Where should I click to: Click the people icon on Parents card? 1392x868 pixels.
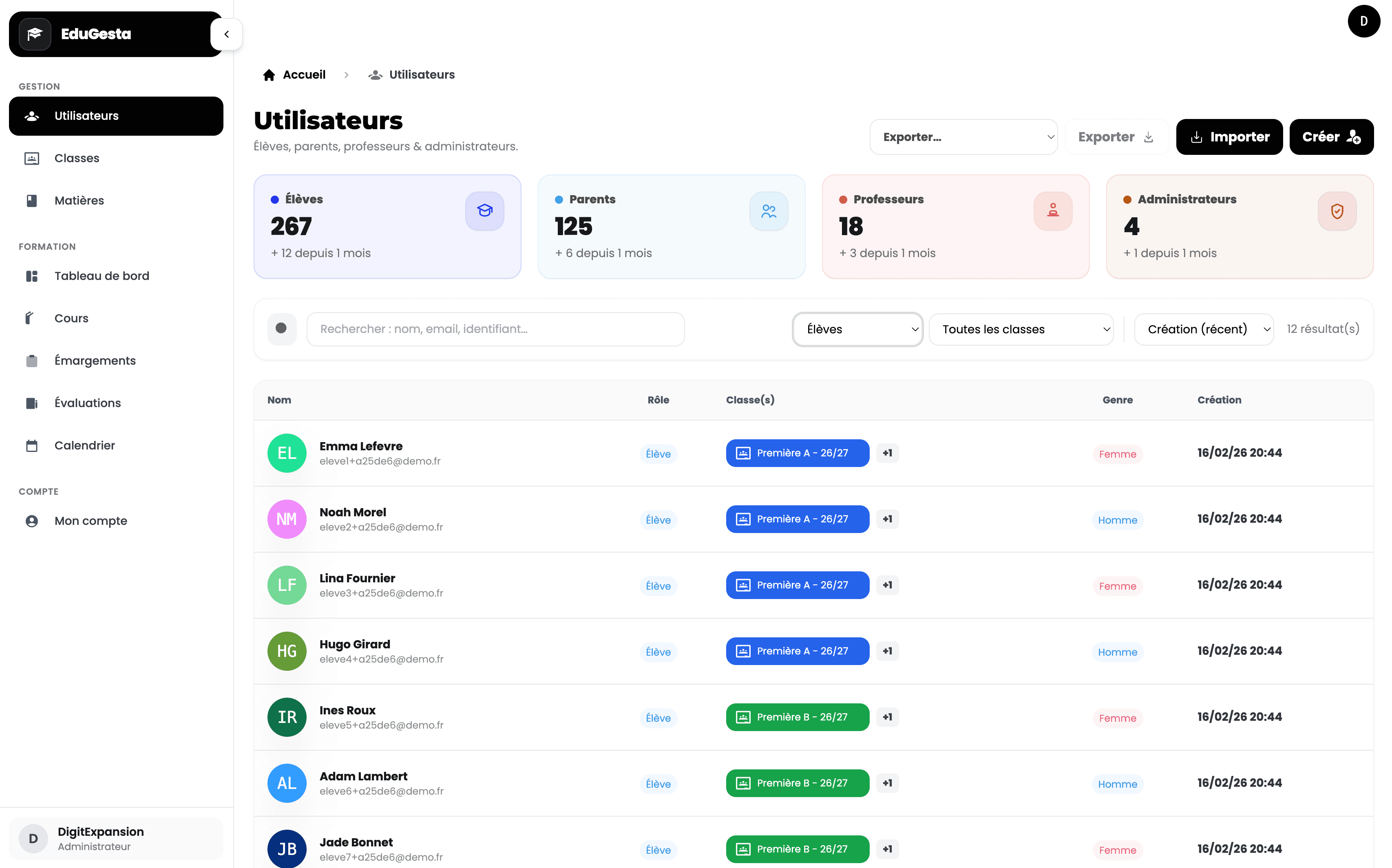[x=768, y=211]
